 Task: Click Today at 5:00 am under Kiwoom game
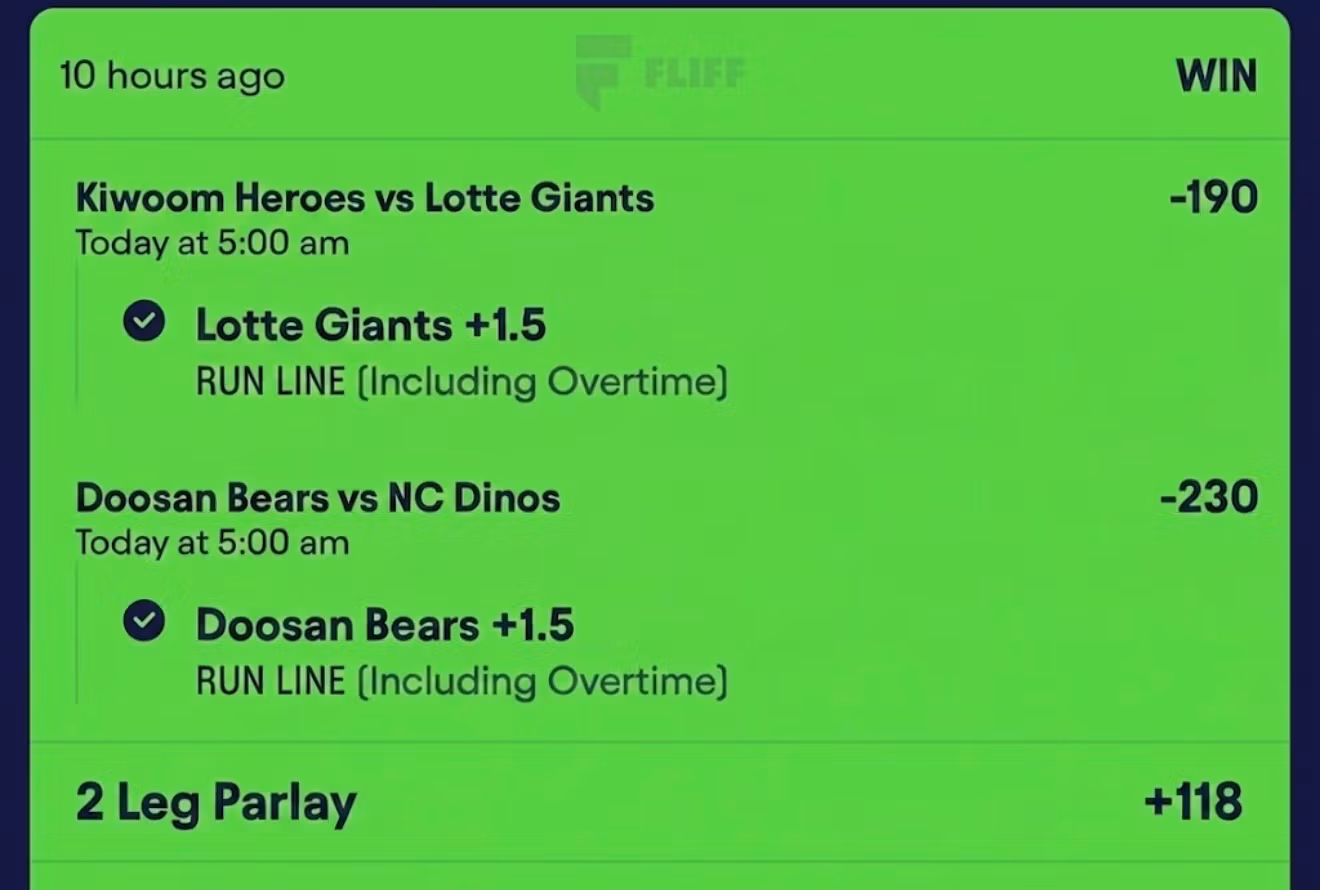coord(212,243)
